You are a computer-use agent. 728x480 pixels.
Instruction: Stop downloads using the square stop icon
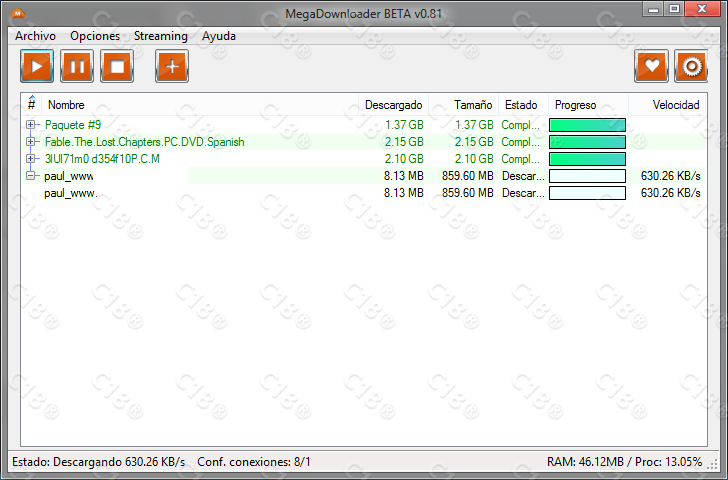(x=117, y=67)
